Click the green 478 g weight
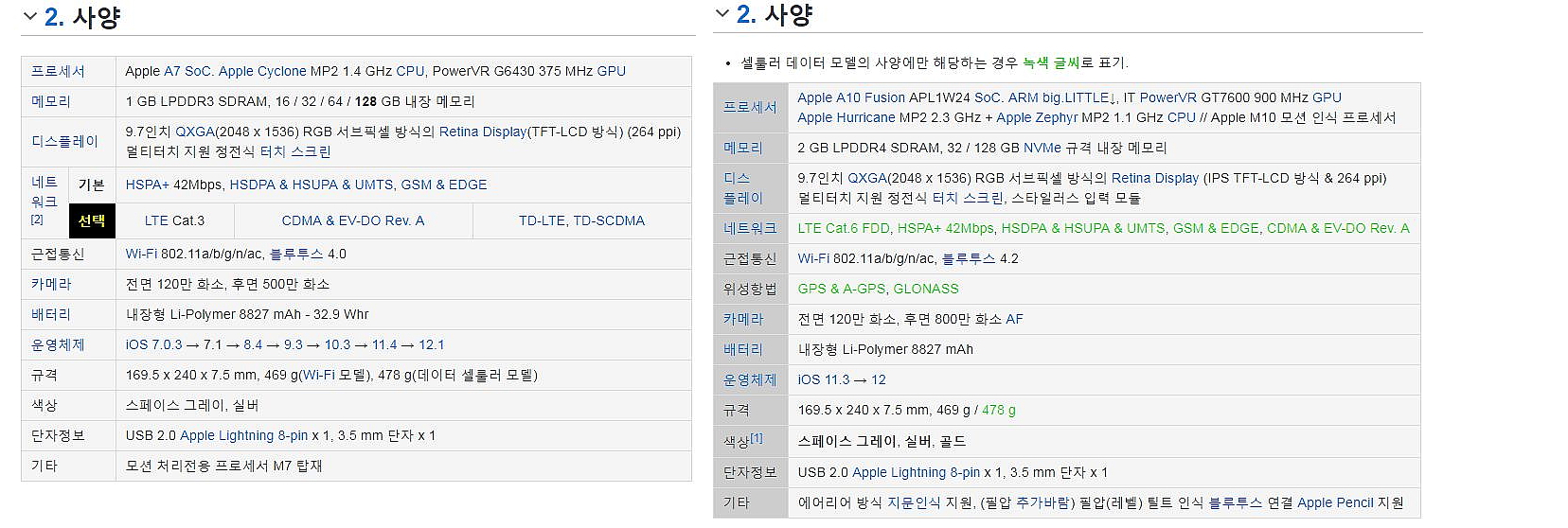1568x528 pixels. click(999, 410)
